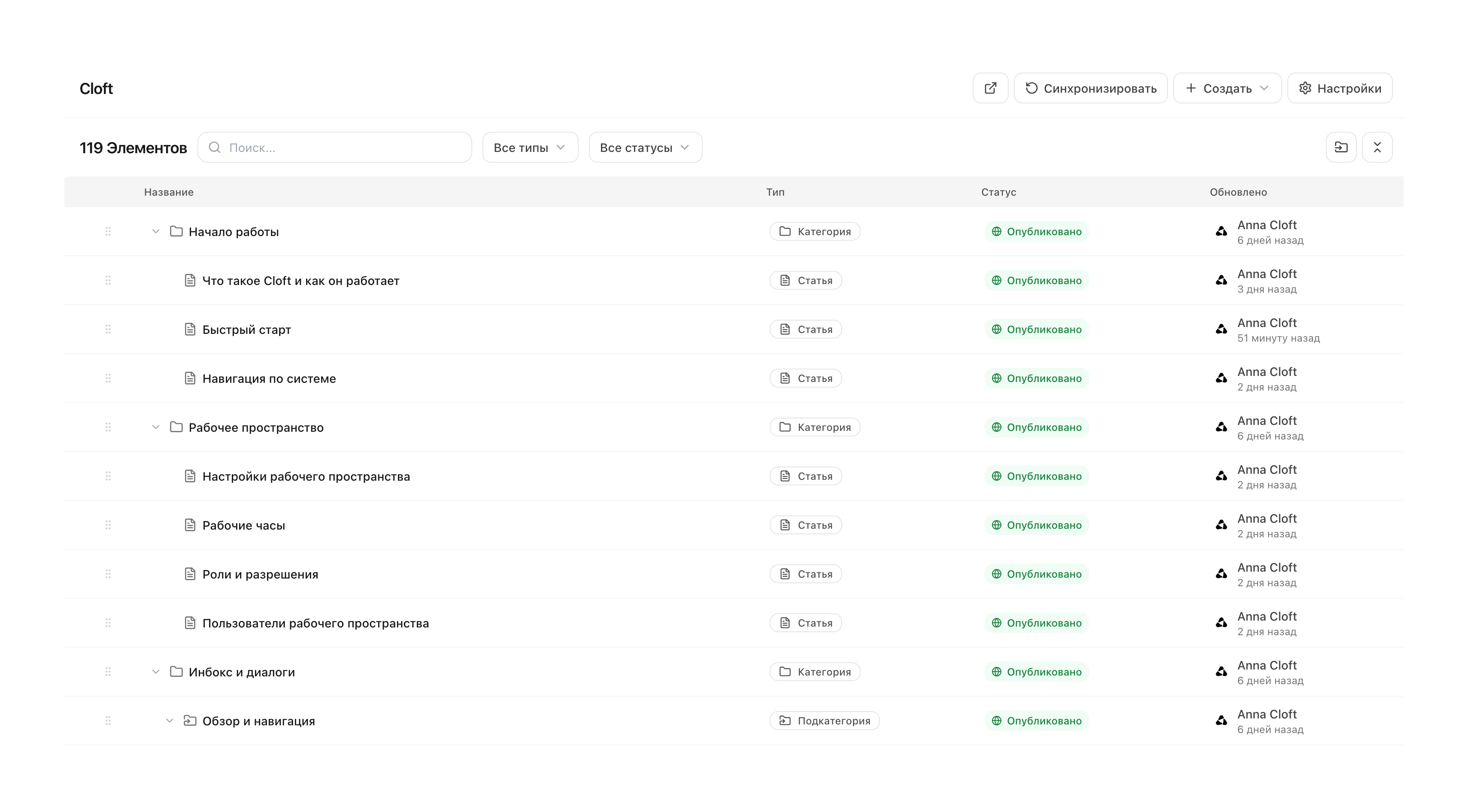Open the Создать dropdown menu
This screenshot has width=1468, height=812.
click(x=1226, y=88)
